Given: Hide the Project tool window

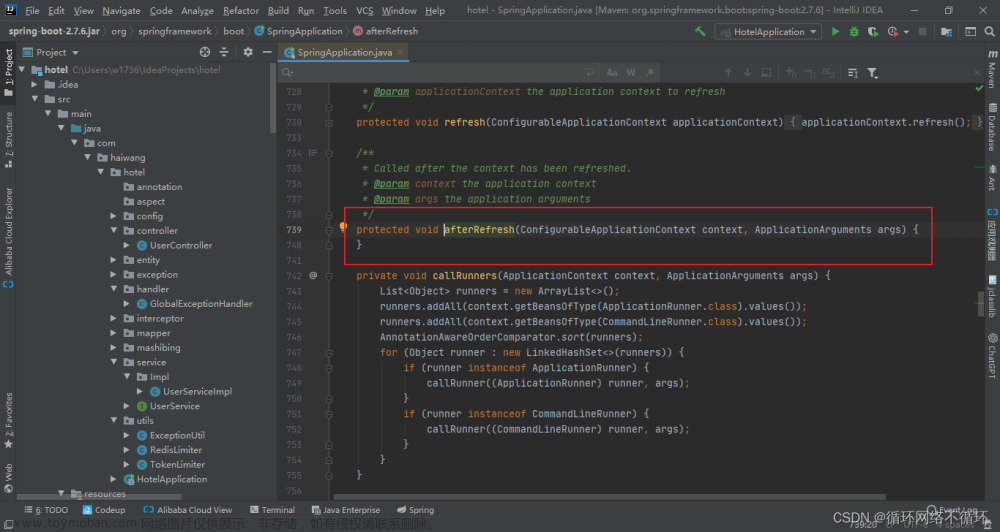Looking at the screenshot, I should click(267, 52).
